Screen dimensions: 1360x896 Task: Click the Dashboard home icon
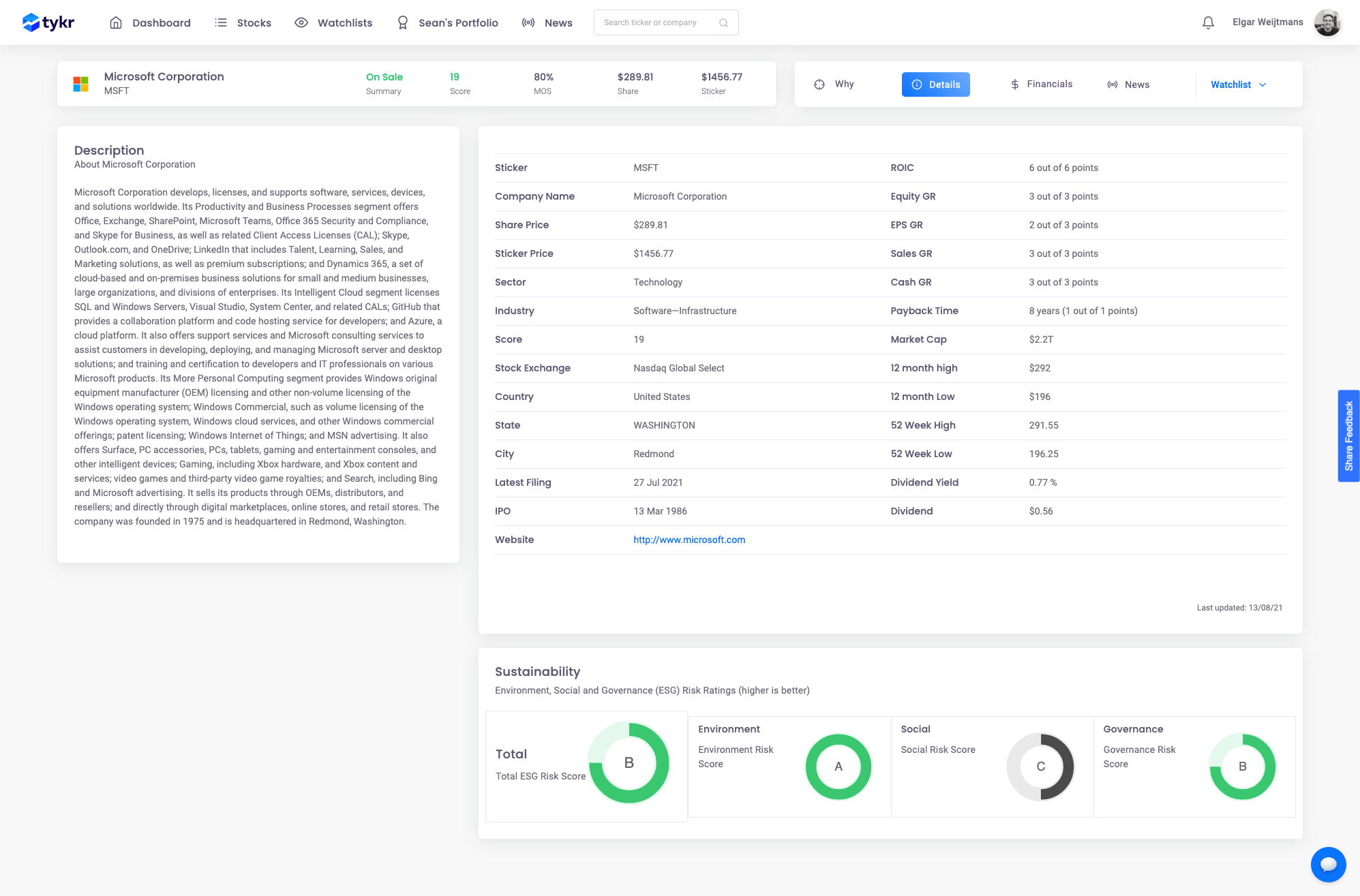pos(116,22)
